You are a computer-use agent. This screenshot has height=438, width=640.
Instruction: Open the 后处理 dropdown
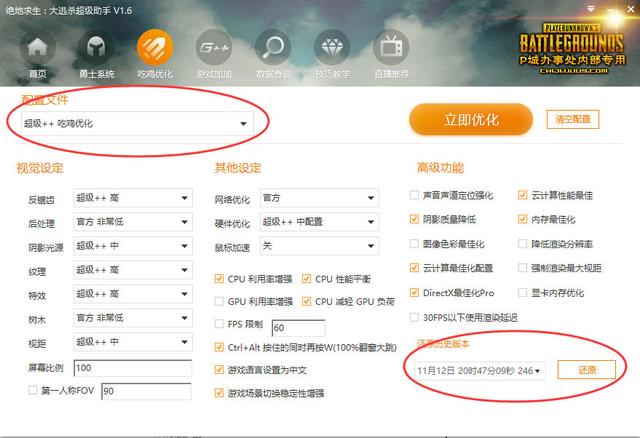coord(133,222)
